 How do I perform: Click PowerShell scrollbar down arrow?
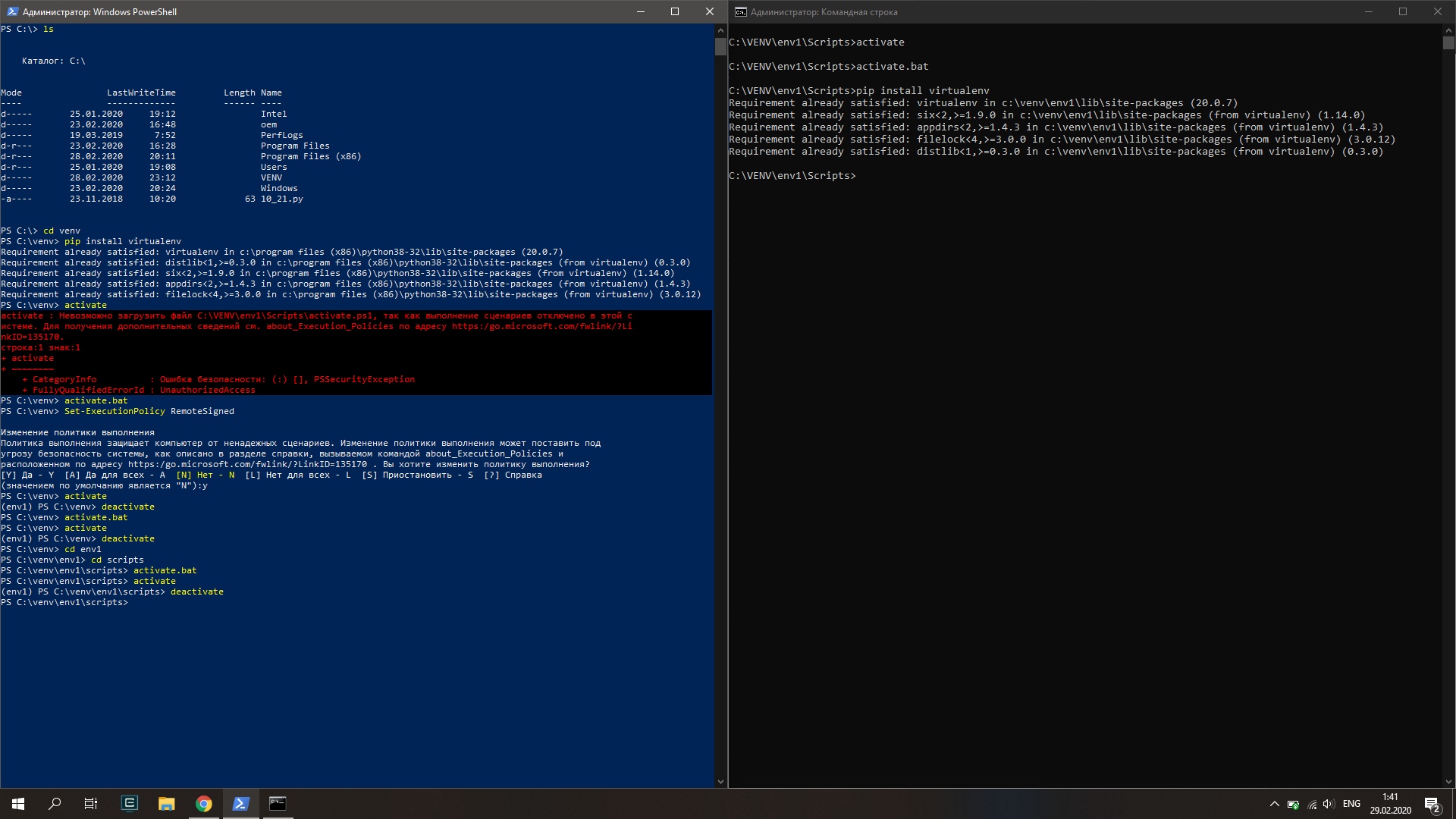click(720, 782)
